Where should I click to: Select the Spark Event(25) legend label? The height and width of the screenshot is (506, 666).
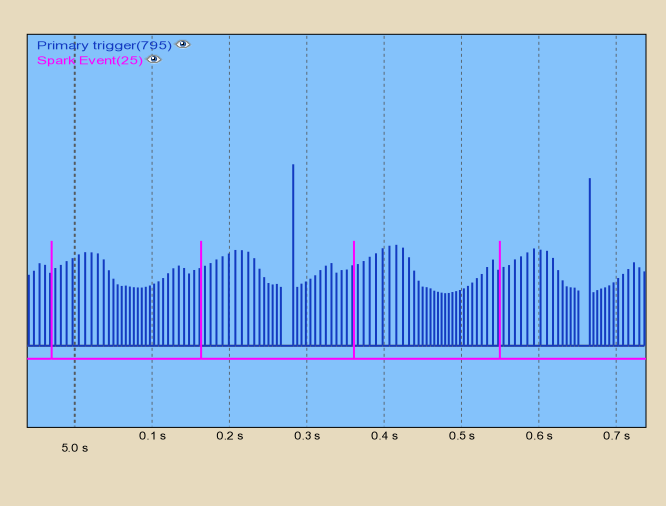89,60
